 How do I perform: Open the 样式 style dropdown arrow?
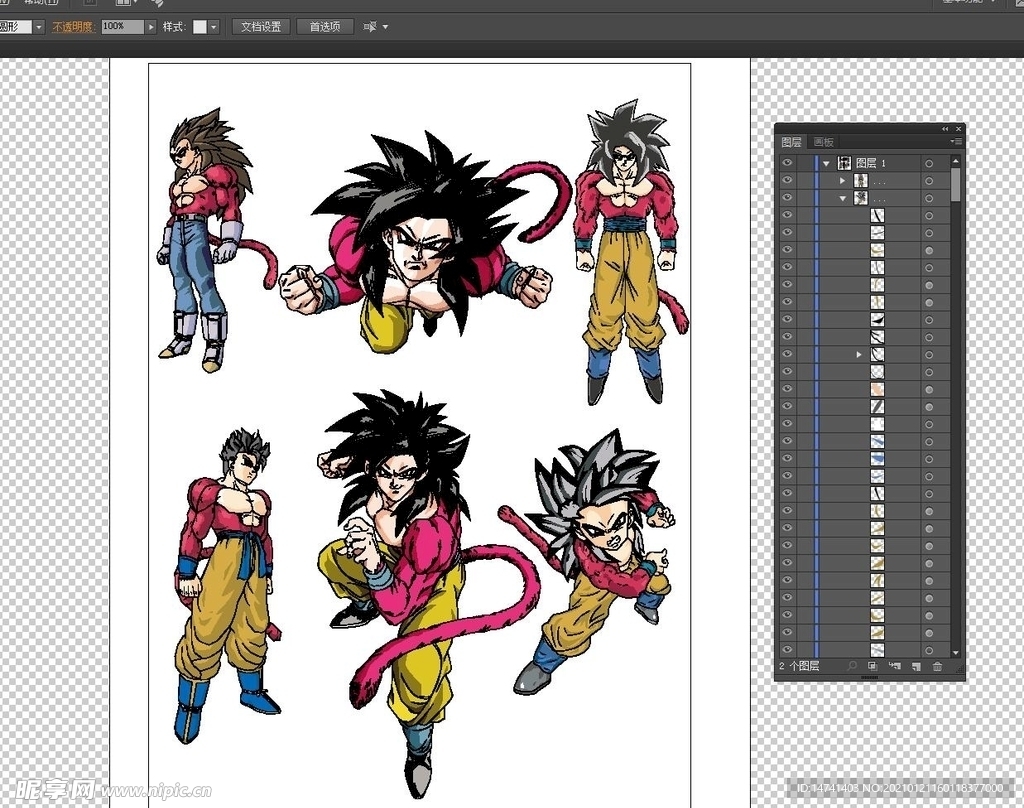(214, 27)
